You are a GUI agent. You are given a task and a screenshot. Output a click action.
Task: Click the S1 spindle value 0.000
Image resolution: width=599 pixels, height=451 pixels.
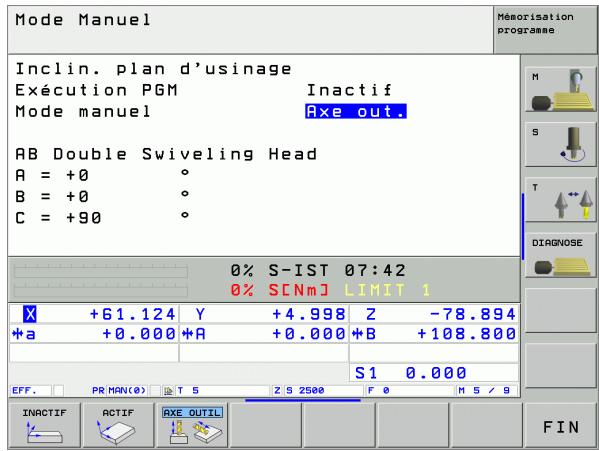pyautogui.click(x=436, y=373)
